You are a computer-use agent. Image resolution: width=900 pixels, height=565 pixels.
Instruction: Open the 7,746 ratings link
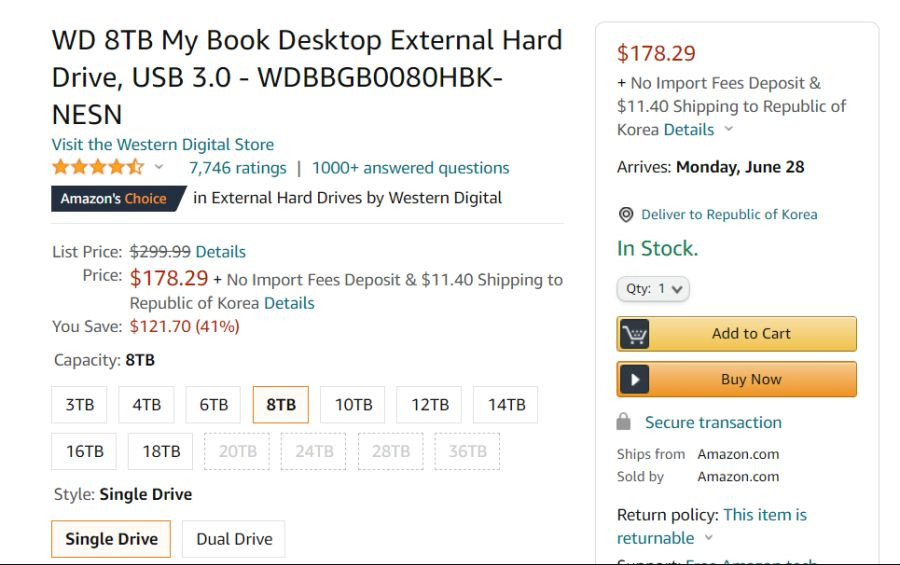coord(238,168)
